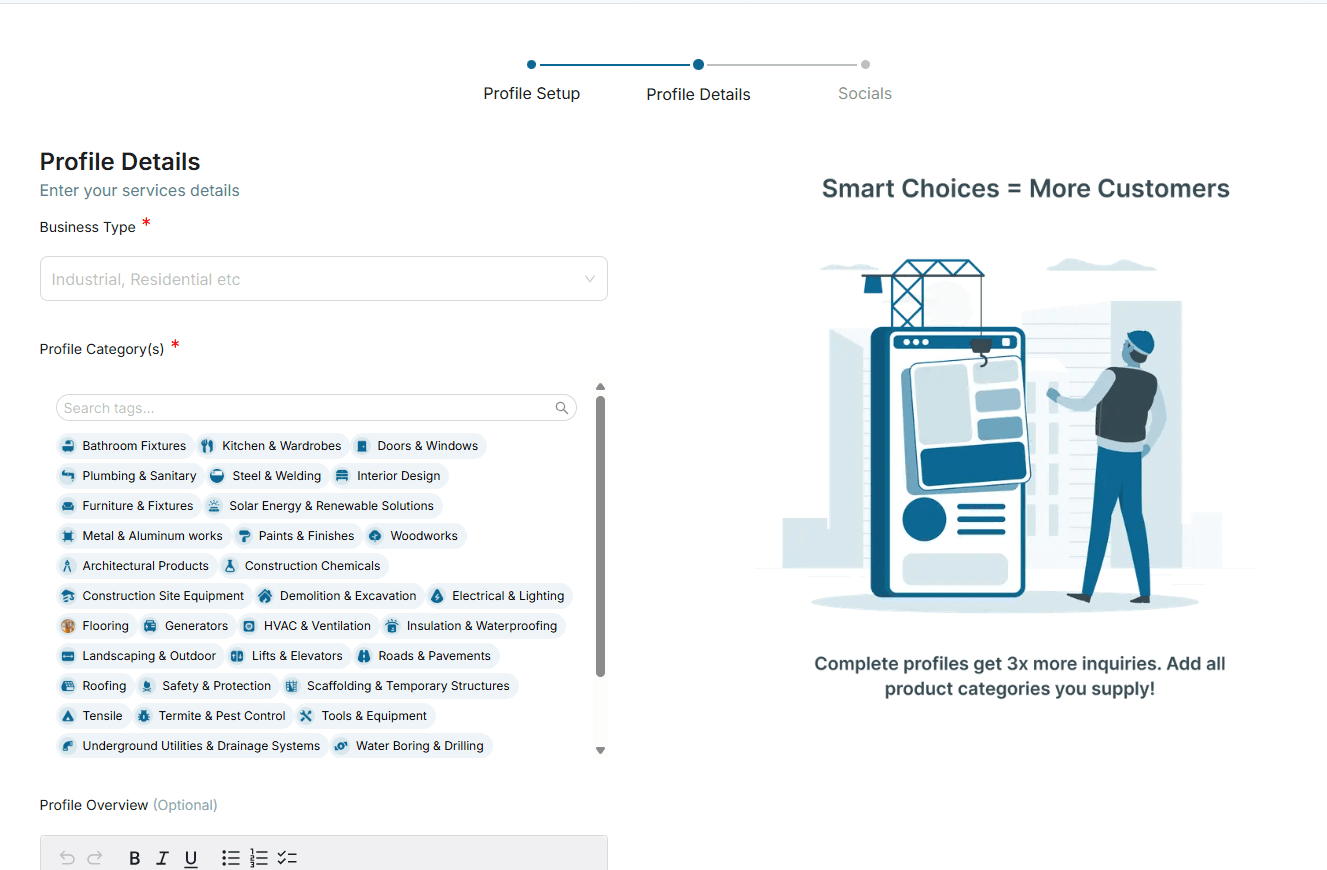The height and width of the screenshot is (870, 1327).
Task: Click the HVAC & Ventilation icon
Action: click(249, 626)
